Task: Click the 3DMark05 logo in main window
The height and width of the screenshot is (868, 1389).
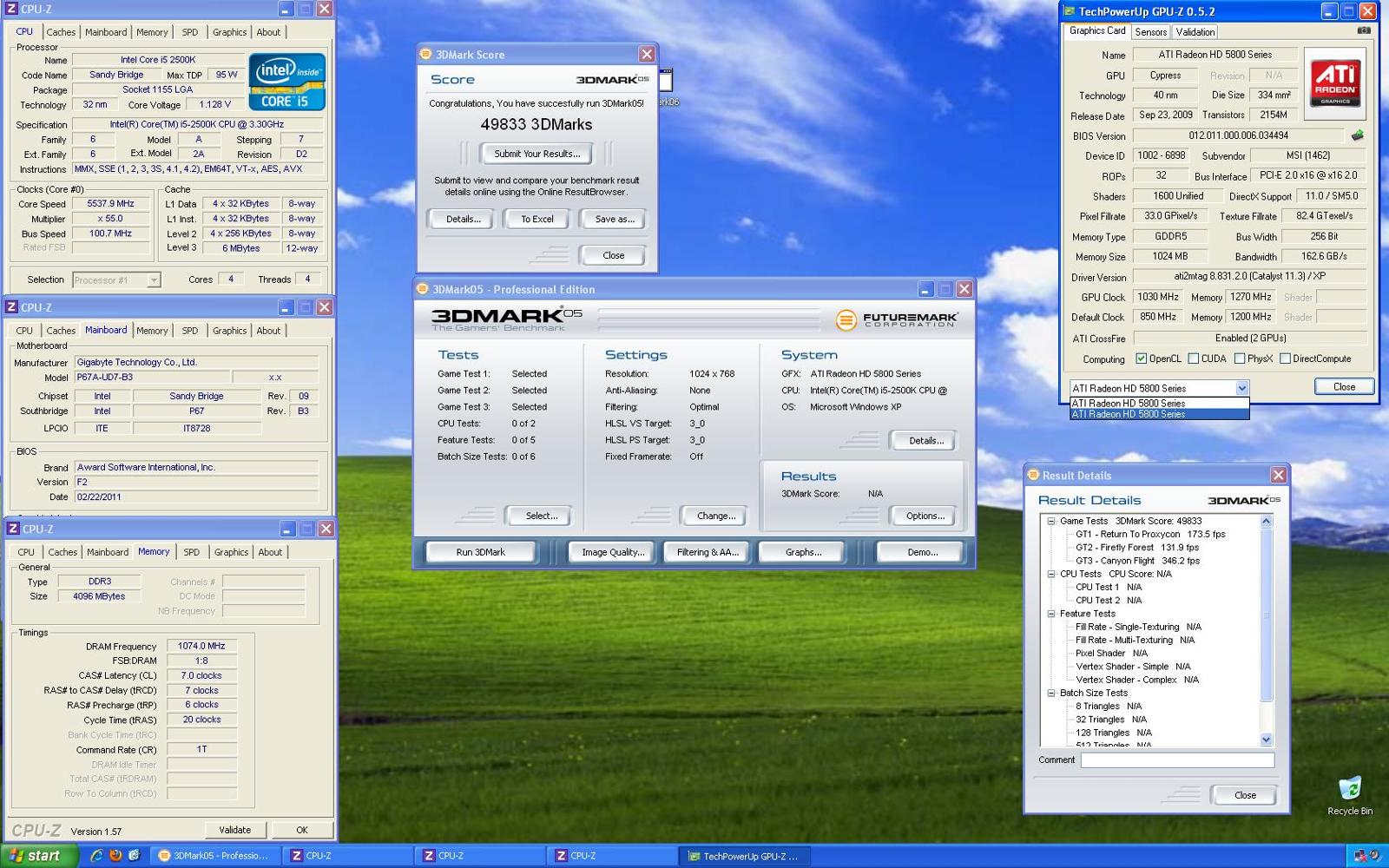Action: [506, 319]
